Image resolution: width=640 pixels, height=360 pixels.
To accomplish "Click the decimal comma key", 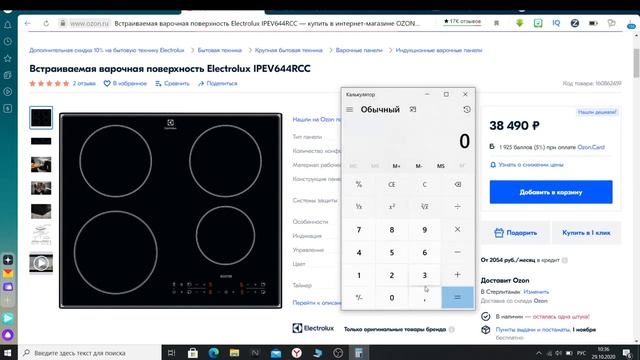I will [x=424, y=298].
